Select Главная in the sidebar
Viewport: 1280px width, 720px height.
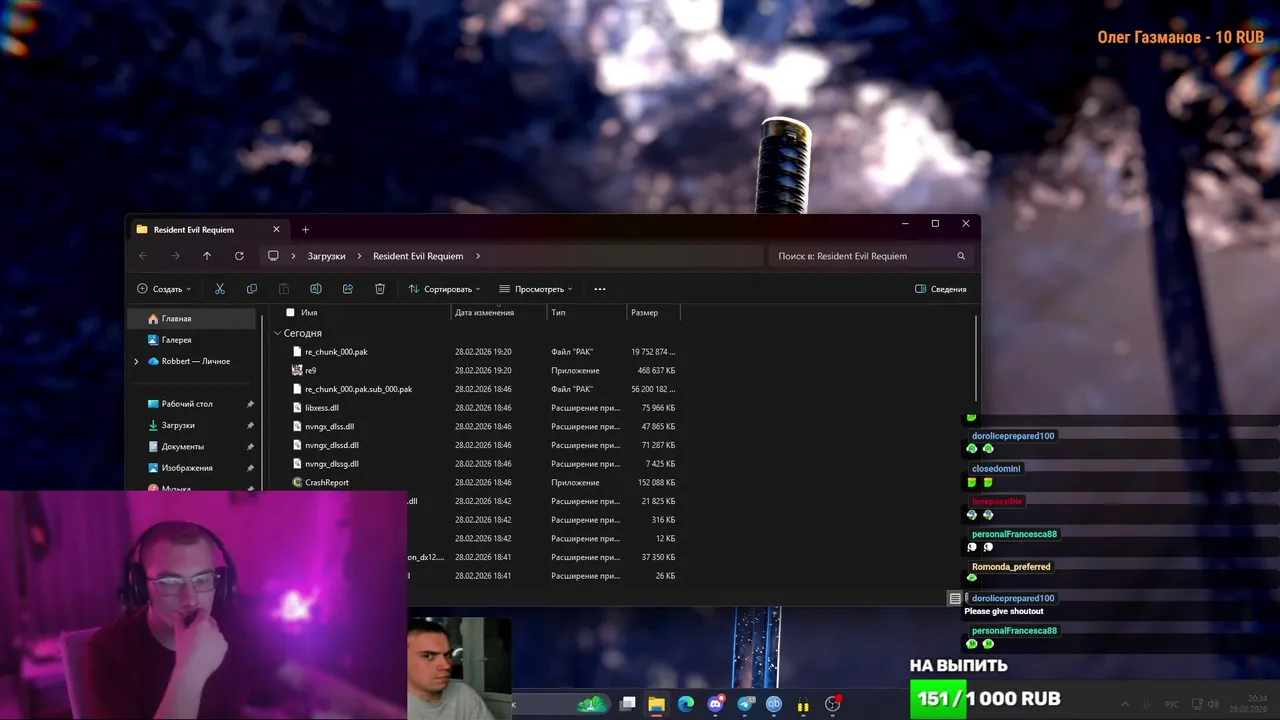point(192,318)
